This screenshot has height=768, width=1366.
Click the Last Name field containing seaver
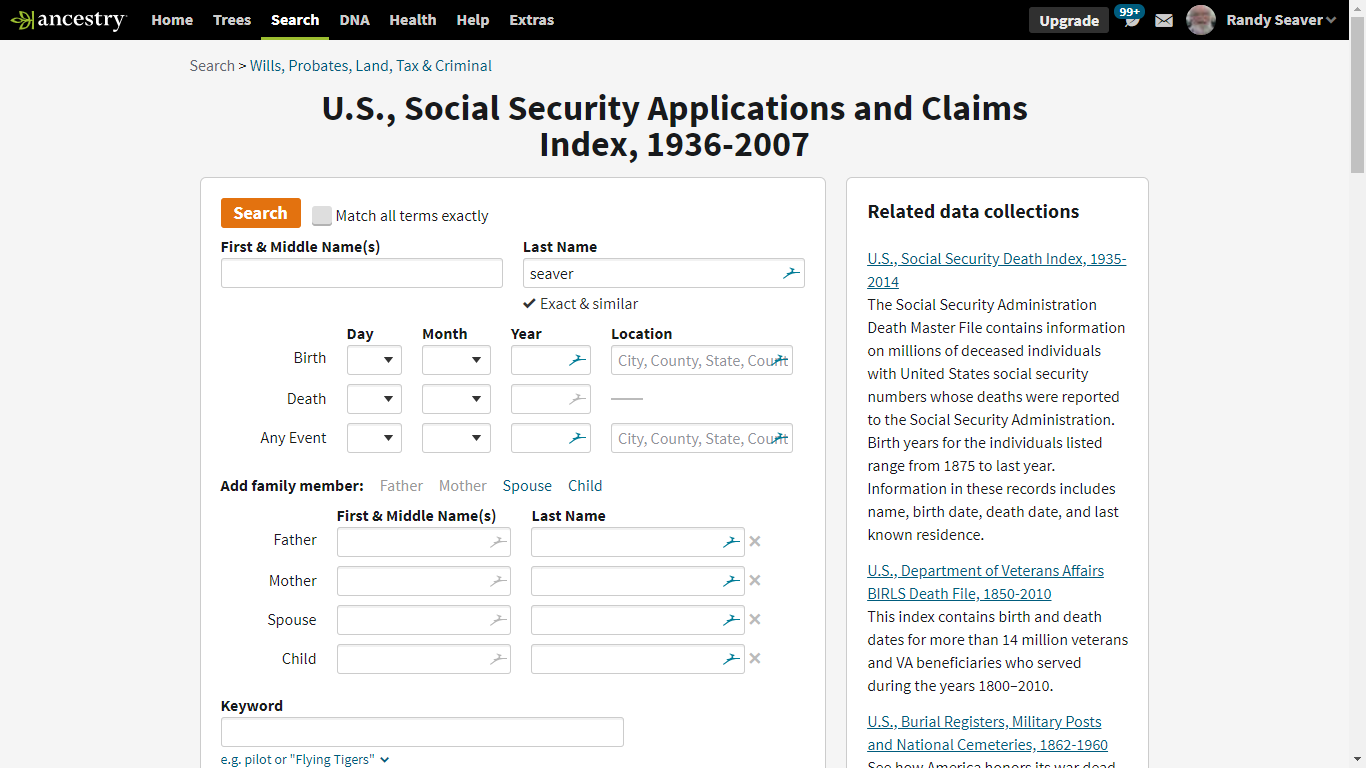(664, 273)
